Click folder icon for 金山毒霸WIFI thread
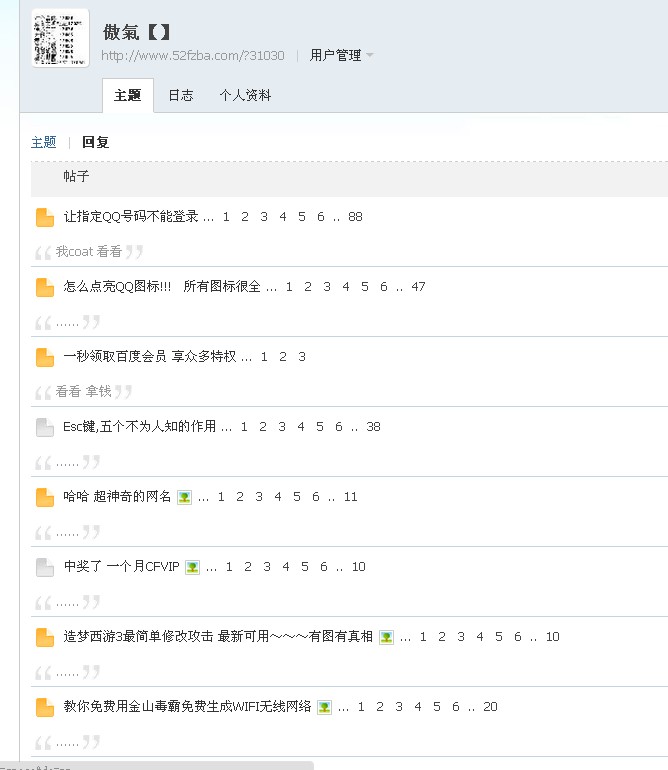 (x=45, y=707)
